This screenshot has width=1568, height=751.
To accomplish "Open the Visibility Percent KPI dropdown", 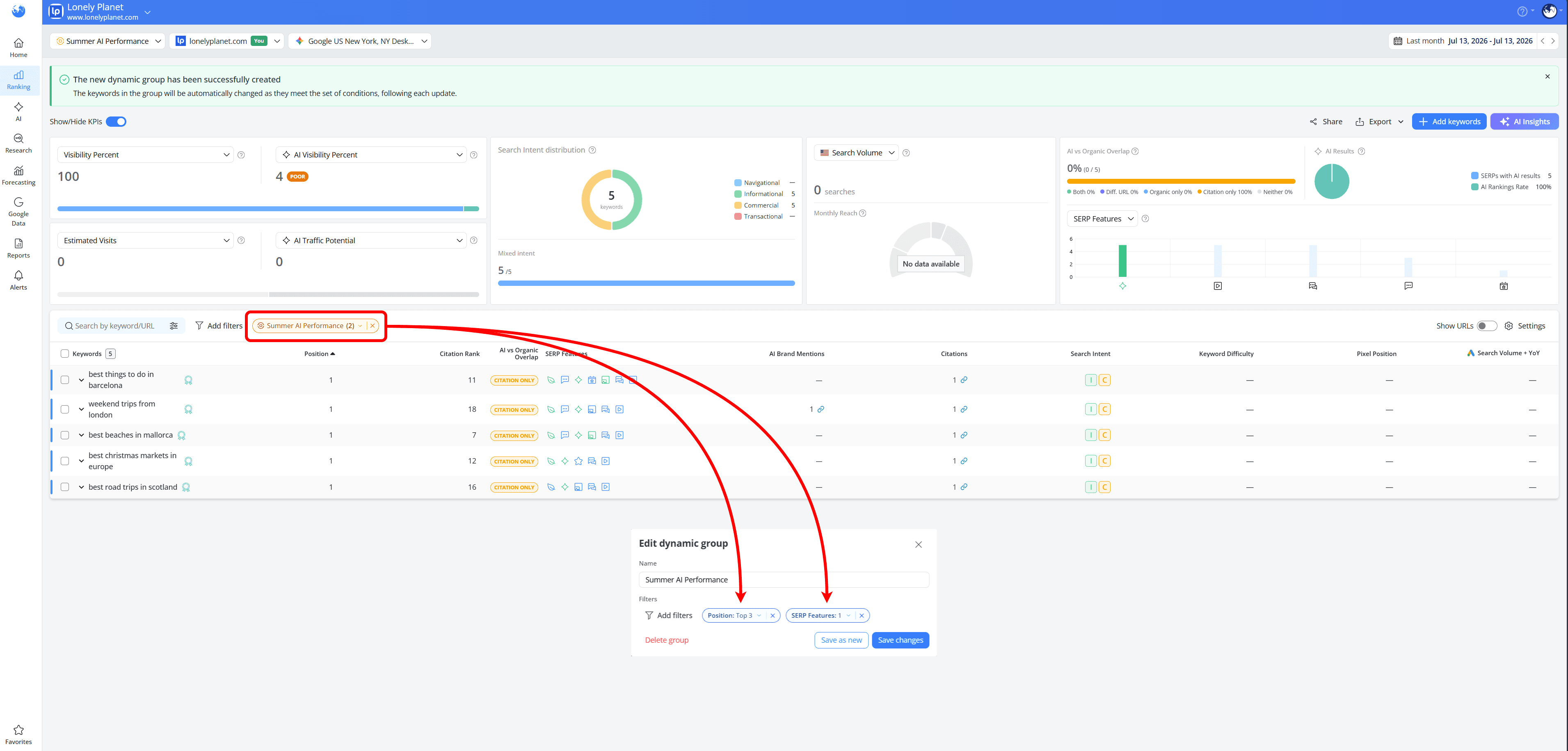I will point(146,155).
